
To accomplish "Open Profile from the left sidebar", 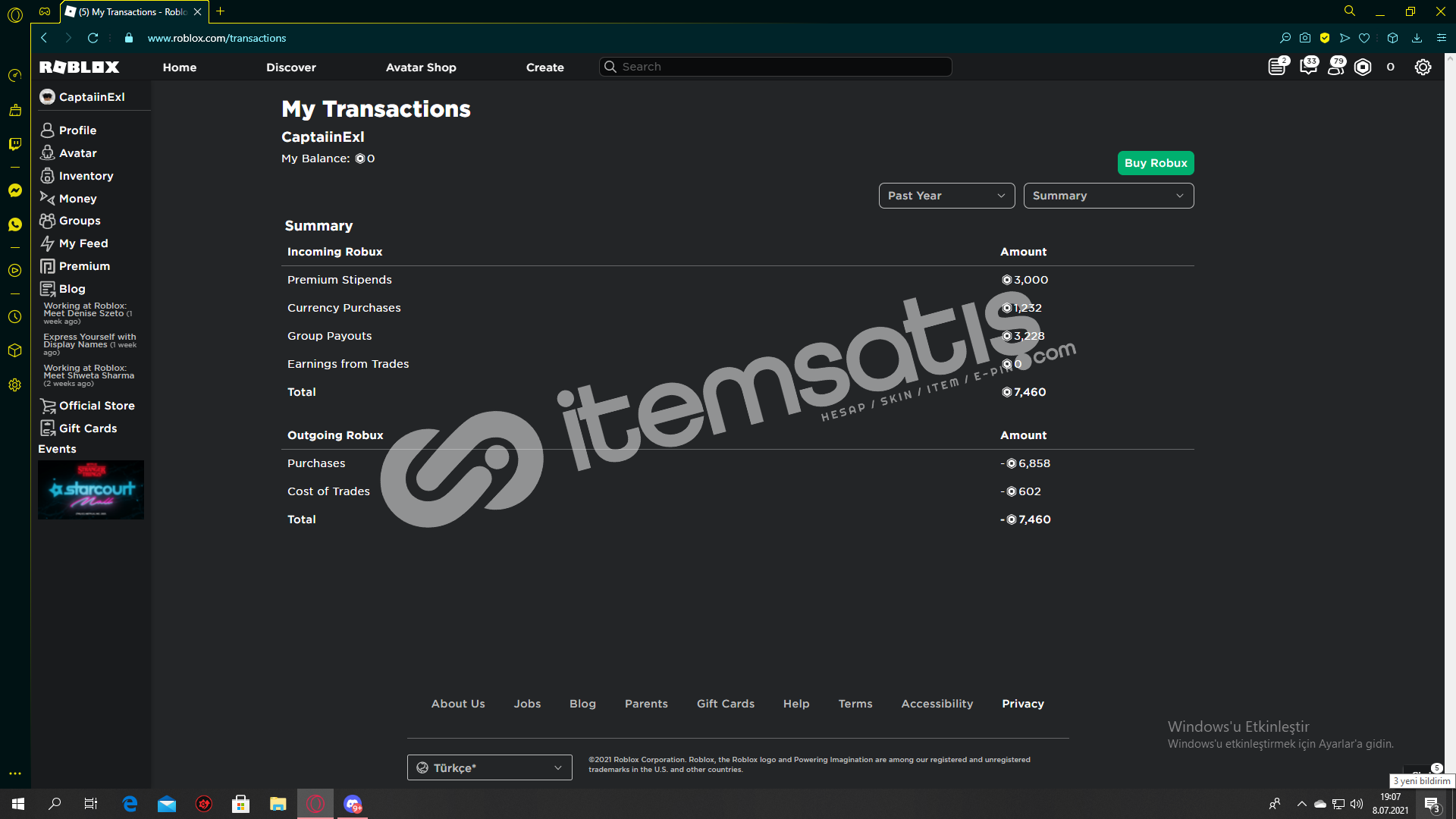I will [68, 130].
